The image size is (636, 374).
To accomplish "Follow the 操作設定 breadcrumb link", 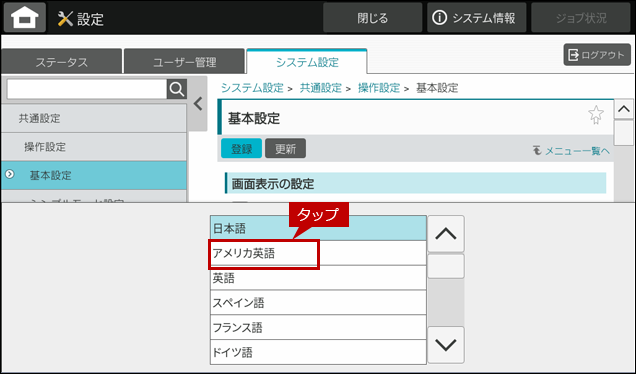I will click(379, 88).
